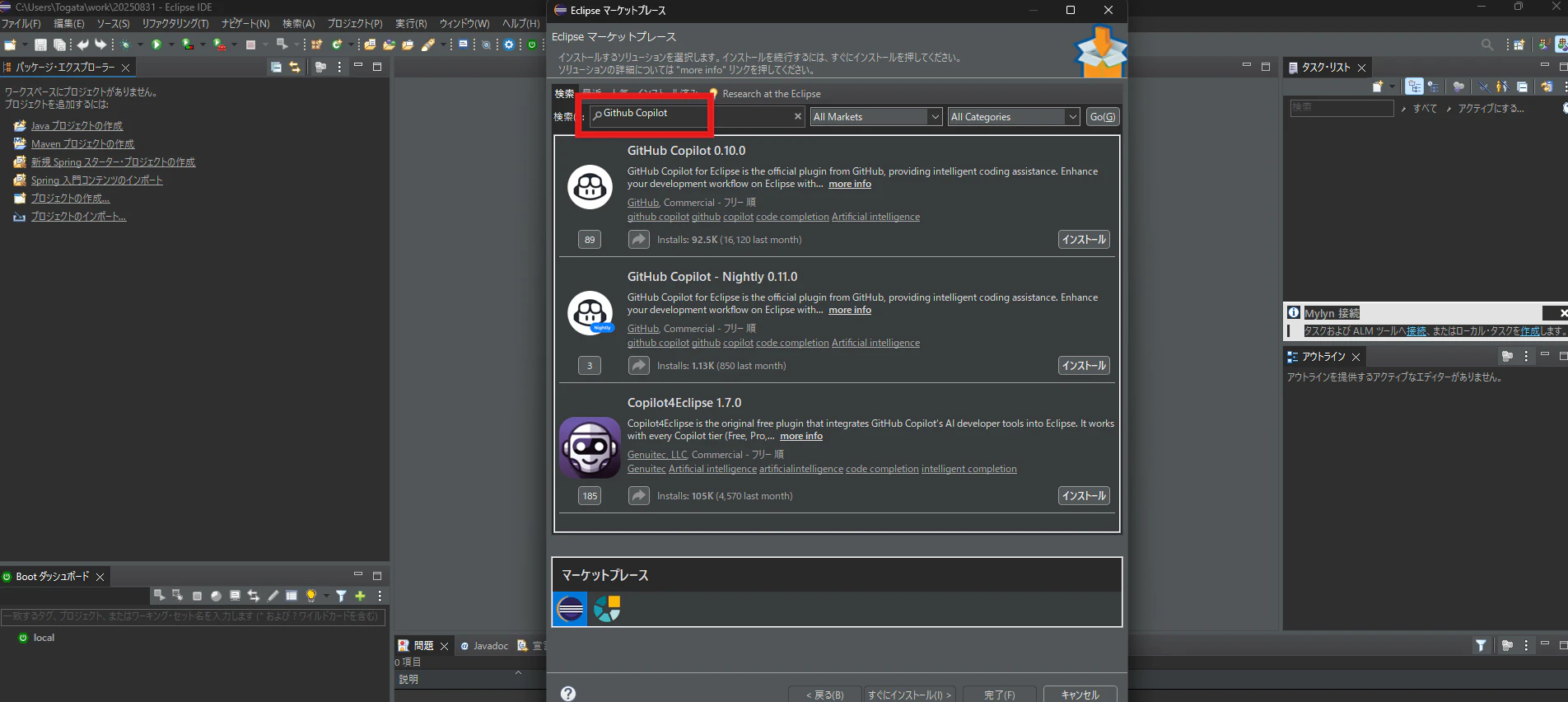1568x702 pixels.
Task: Click the Marketplace search input field
Action: 697,117
